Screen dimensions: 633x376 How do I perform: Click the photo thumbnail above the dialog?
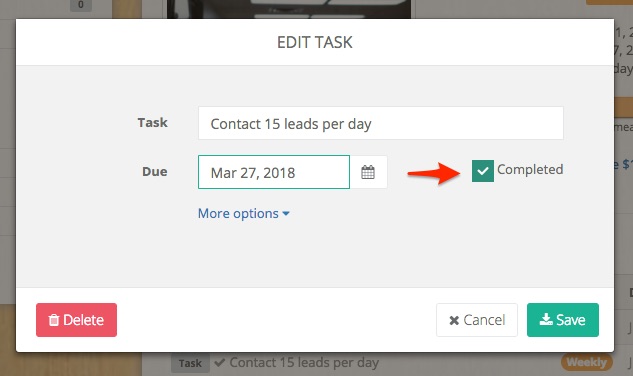tap(289, 9)
